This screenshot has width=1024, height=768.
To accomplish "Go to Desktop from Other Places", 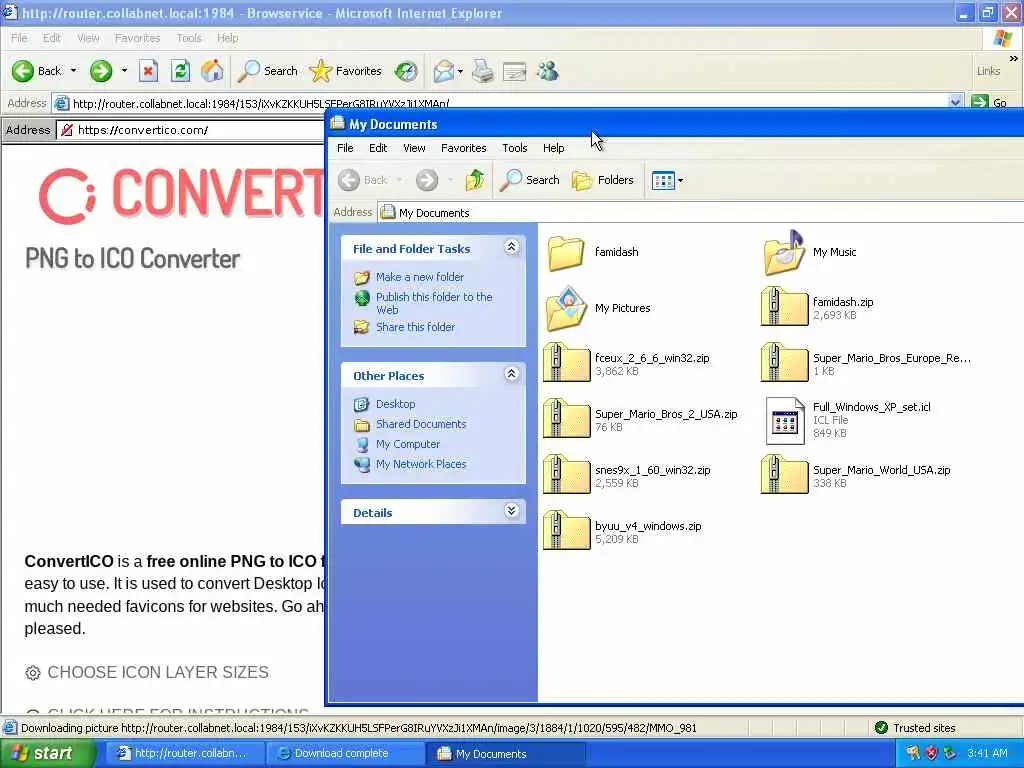I will tap(395, 404).
